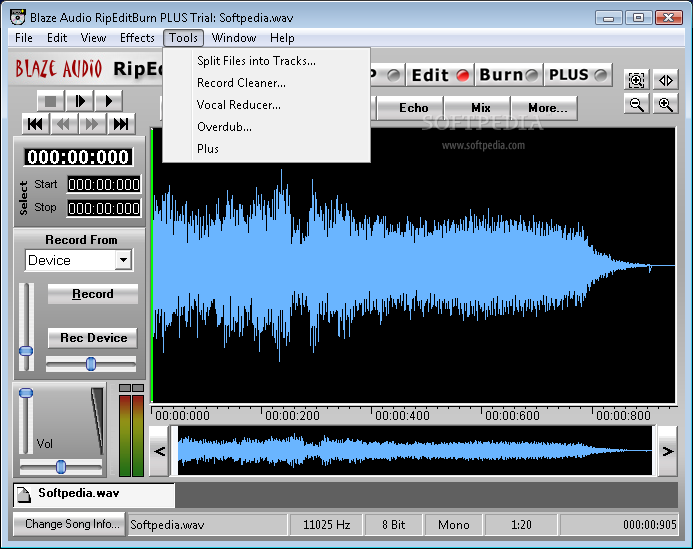
Task: Click the zoom in magnifier icon
Action: 666,104
